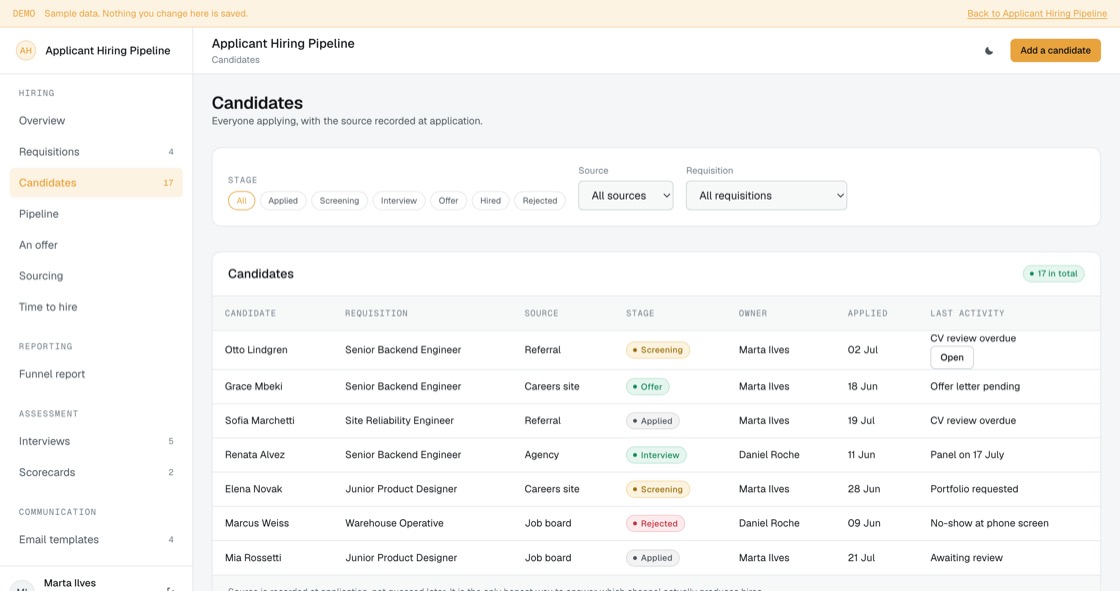This screenshot has height=591, width=1120.
Task: Click candidate name Mia Rossetti
Action: 254,558
